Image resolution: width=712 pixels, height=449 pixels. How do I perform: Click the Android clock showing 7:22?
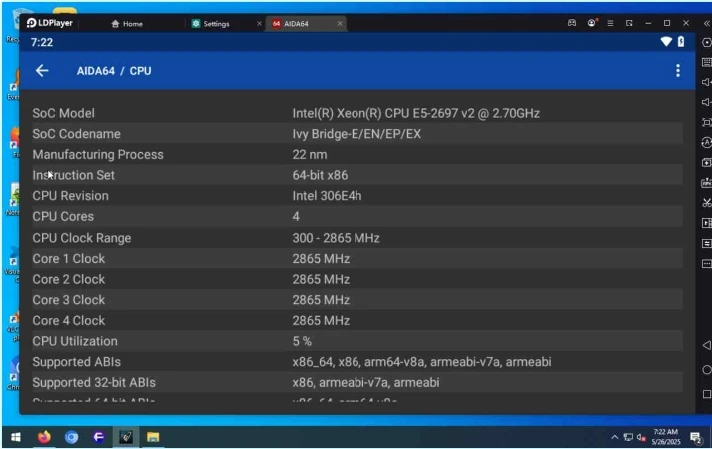(x=42, y=42)
